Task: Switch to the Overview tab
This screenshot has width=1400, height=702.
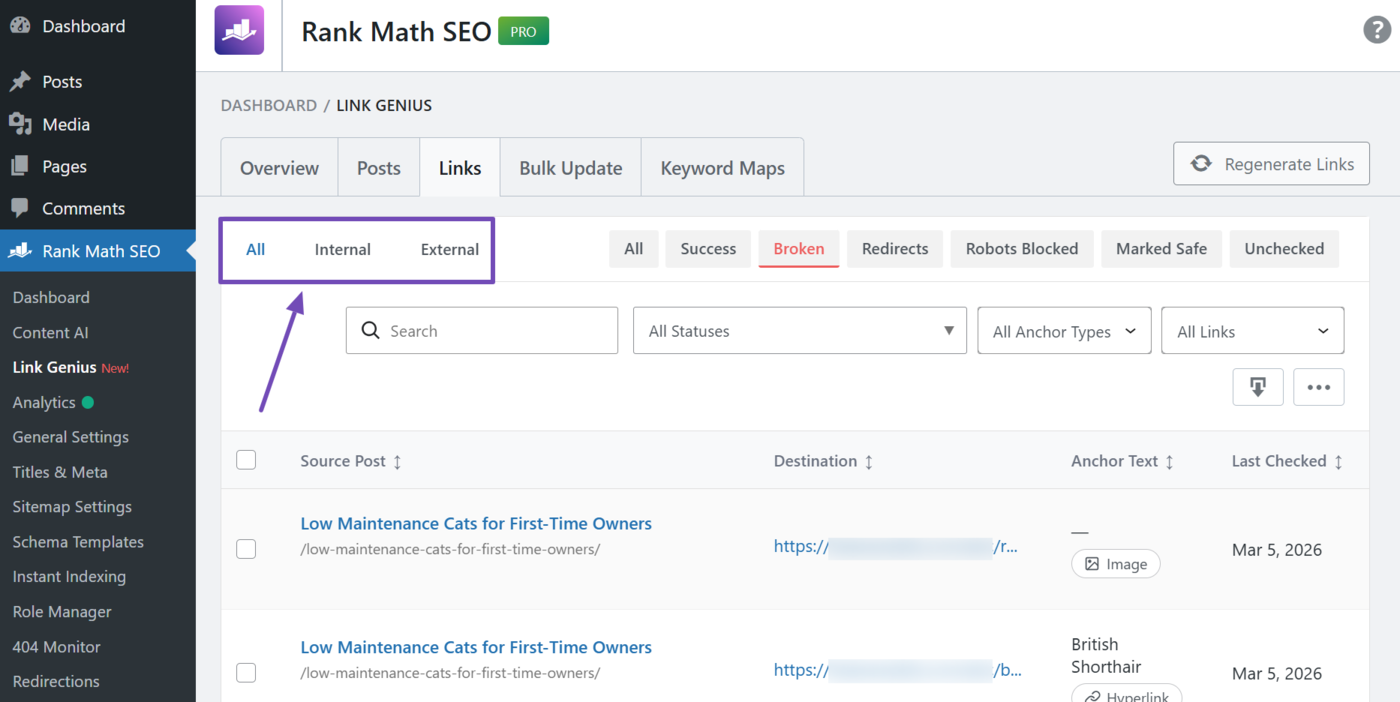Action: (279, 168)
